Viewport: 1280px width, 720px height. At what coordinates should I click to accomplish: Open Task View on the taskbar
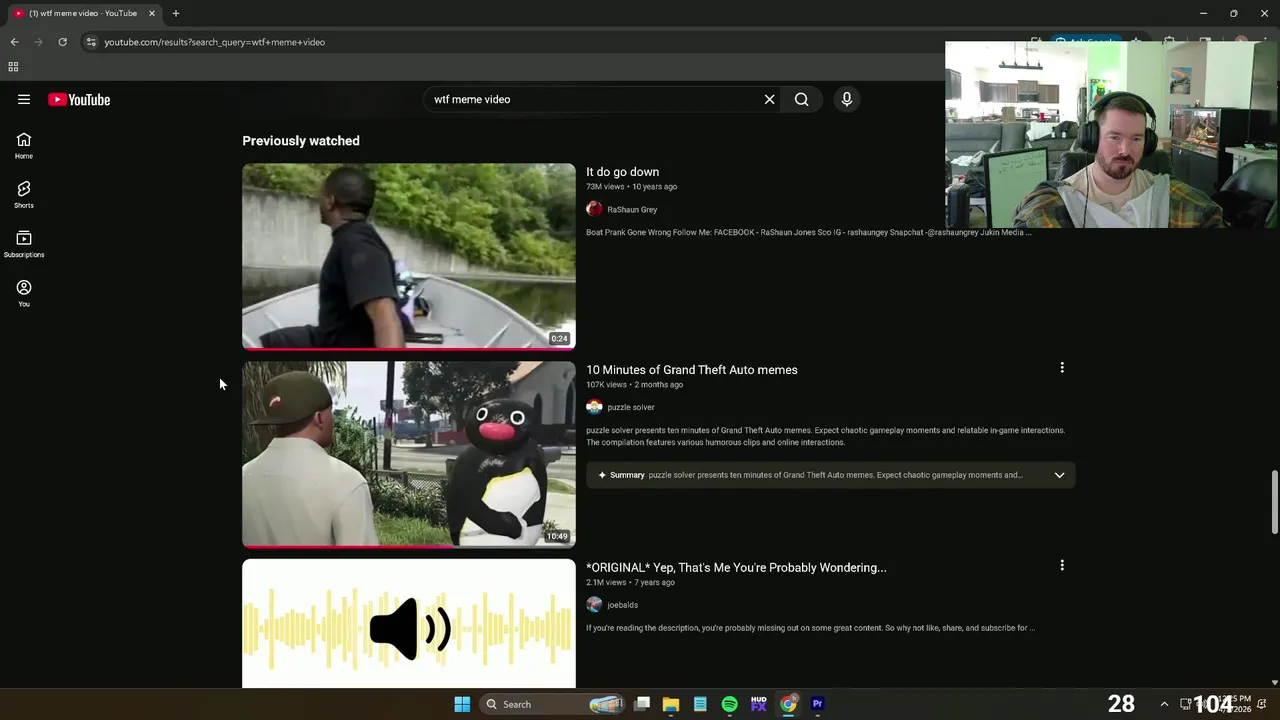[642, 704]
